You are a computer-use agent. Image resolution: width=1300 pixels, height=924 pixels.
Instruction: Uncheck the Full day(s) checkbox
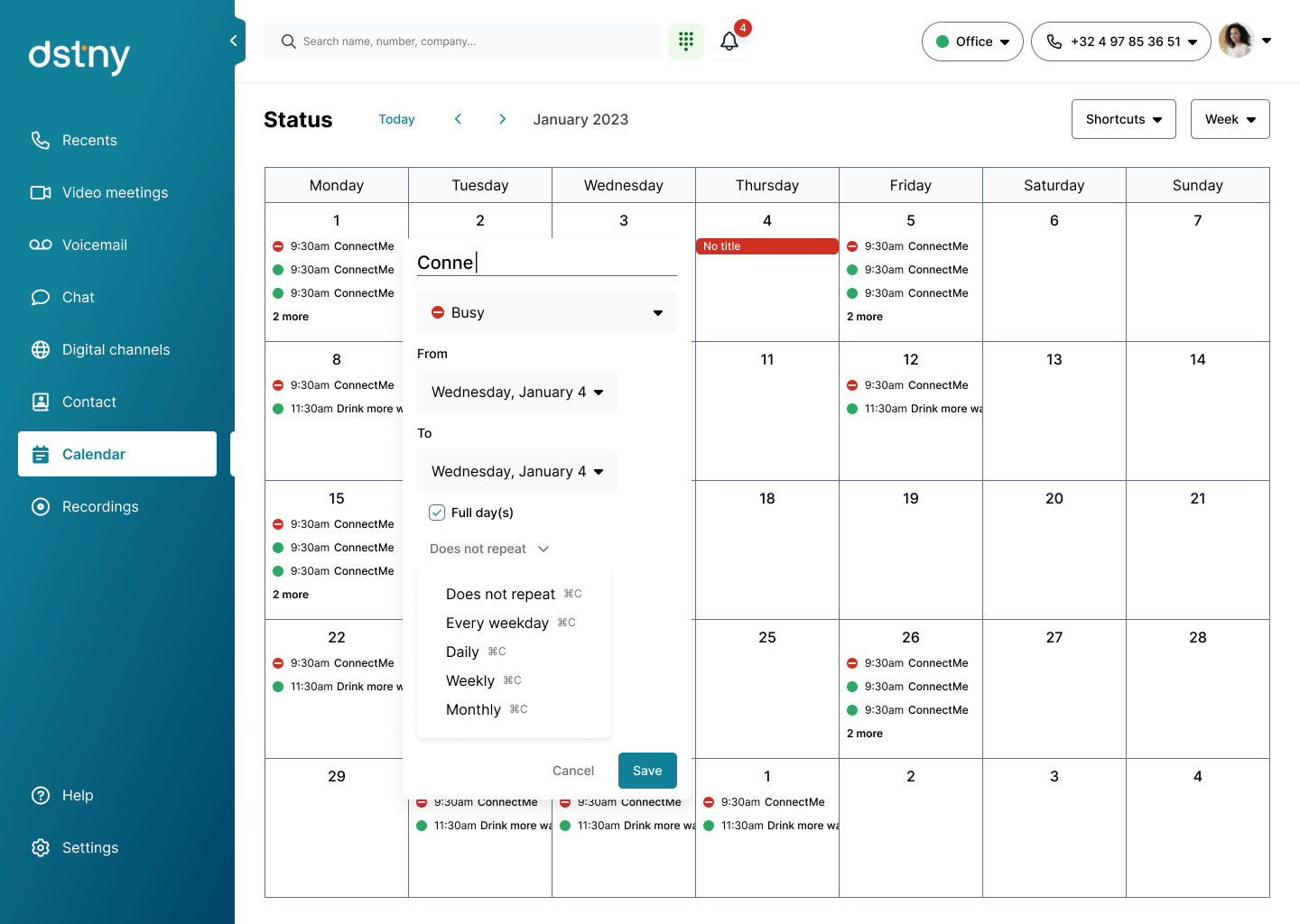pos(437,513)
